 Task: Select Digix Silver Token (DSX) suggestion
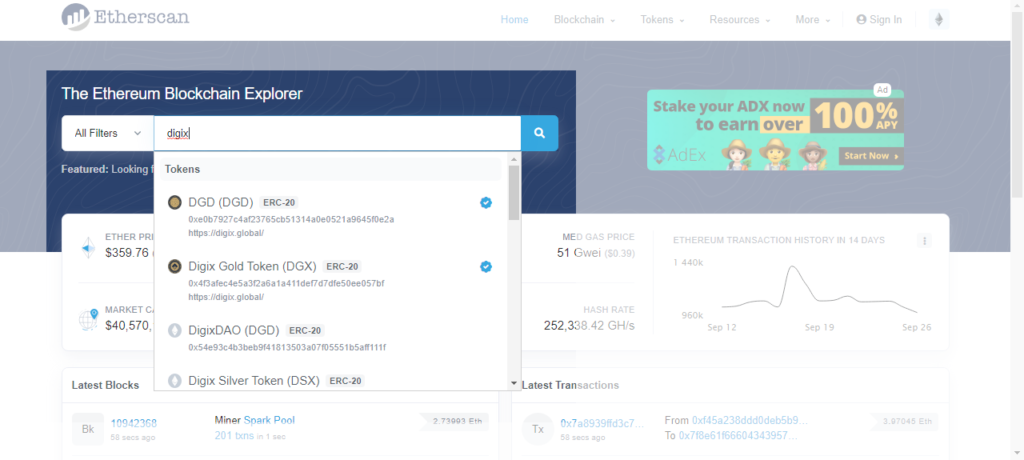(330, 381)
